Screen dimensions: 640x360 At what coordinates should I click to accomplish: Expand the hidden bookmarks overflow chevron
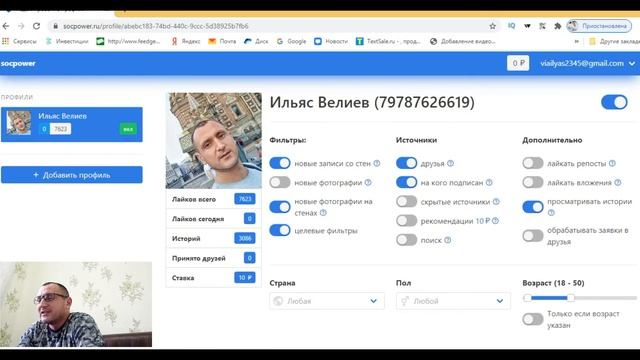pos(576,41)
